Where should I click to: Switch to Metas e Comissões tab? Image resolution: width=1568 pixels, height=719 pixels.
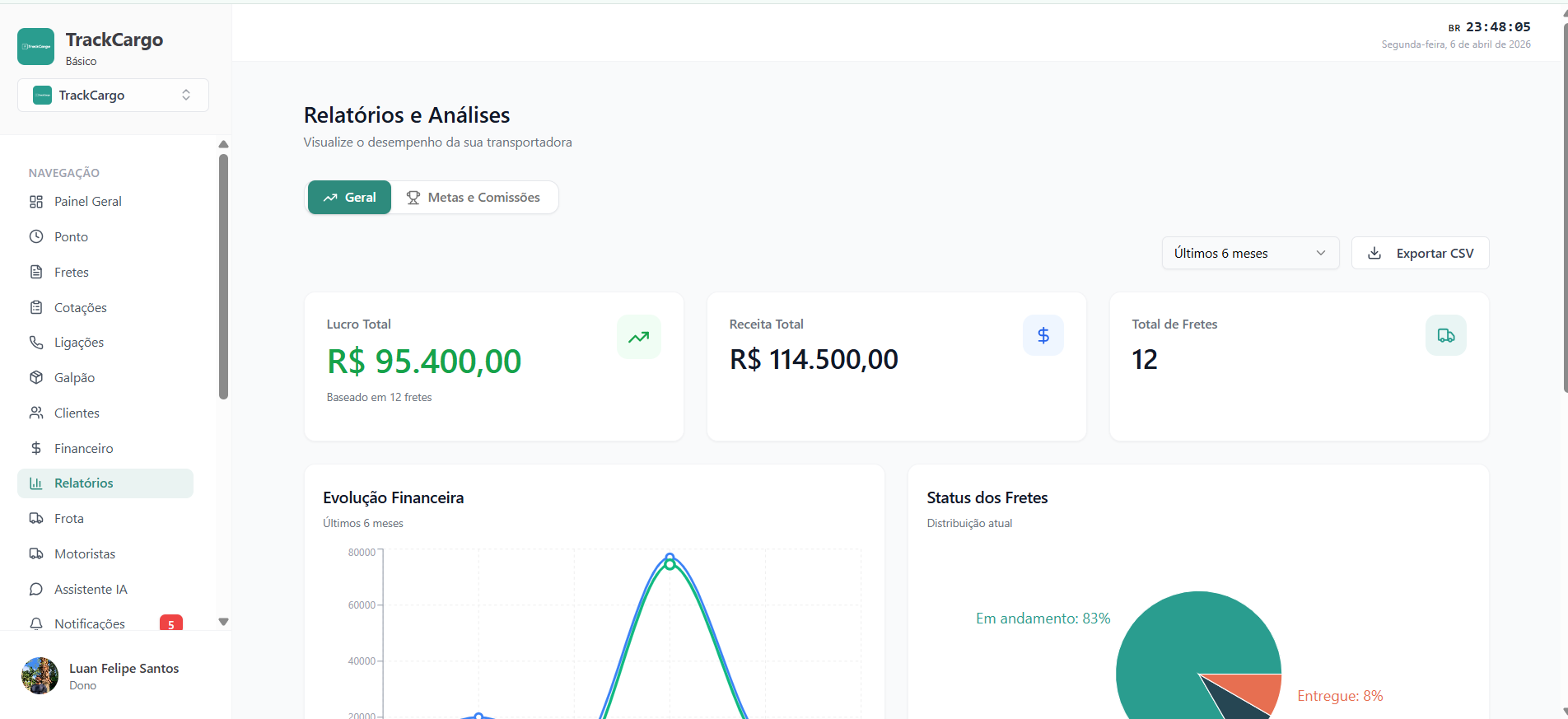click(x=474, y=198)
